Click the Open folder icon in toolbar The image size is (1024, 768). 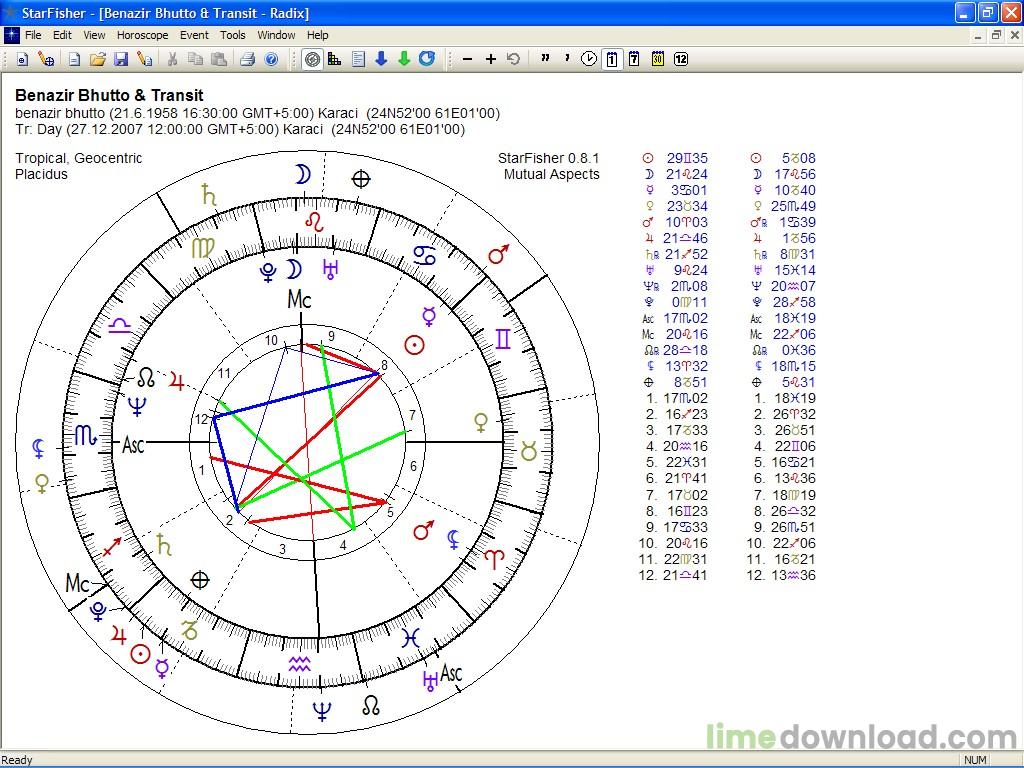[x=98, y=59]
